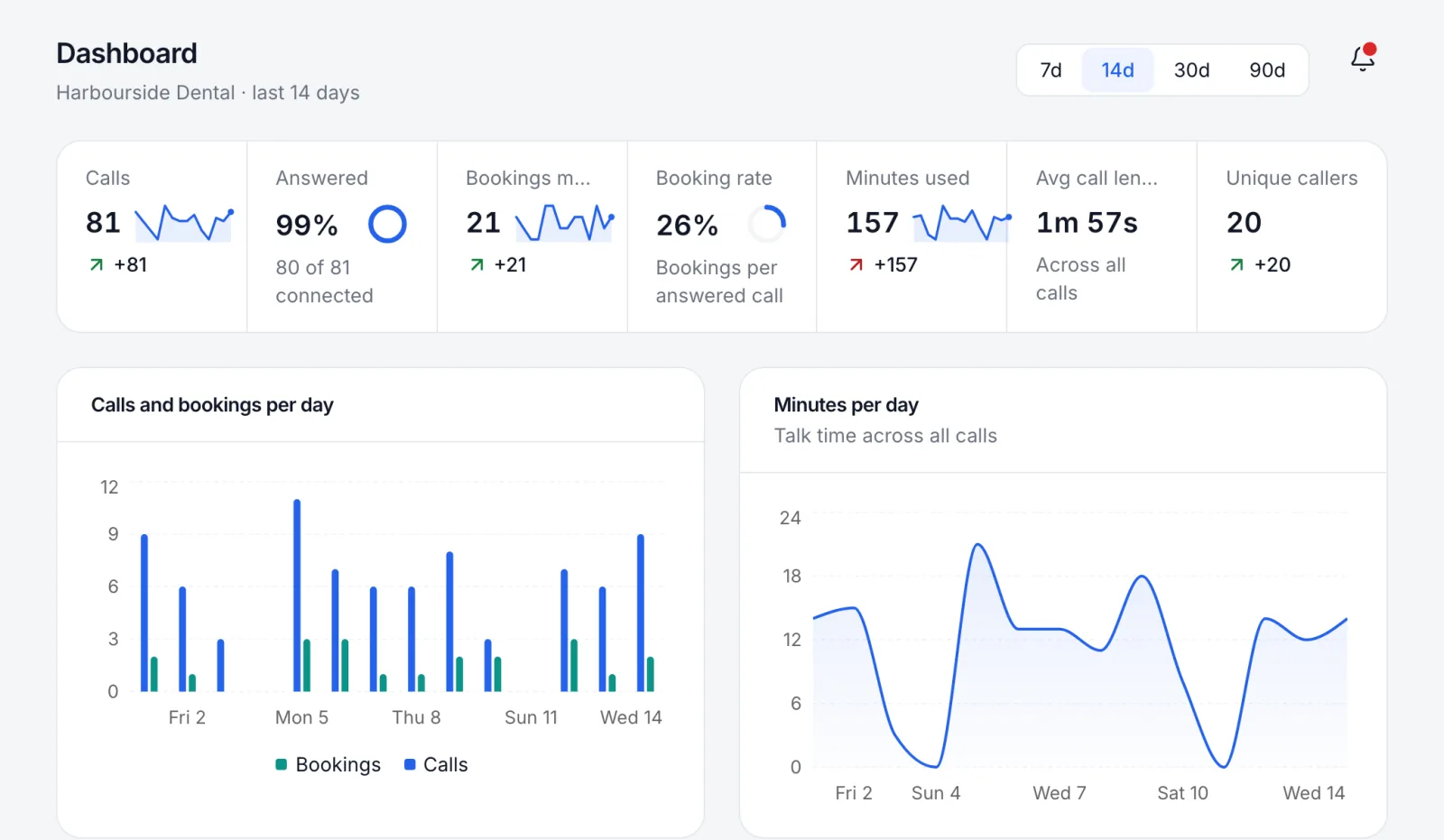The height and width of the screenshot is (840, 1444).
Task: Click the Calls value 81
Action: coord(103,223)
